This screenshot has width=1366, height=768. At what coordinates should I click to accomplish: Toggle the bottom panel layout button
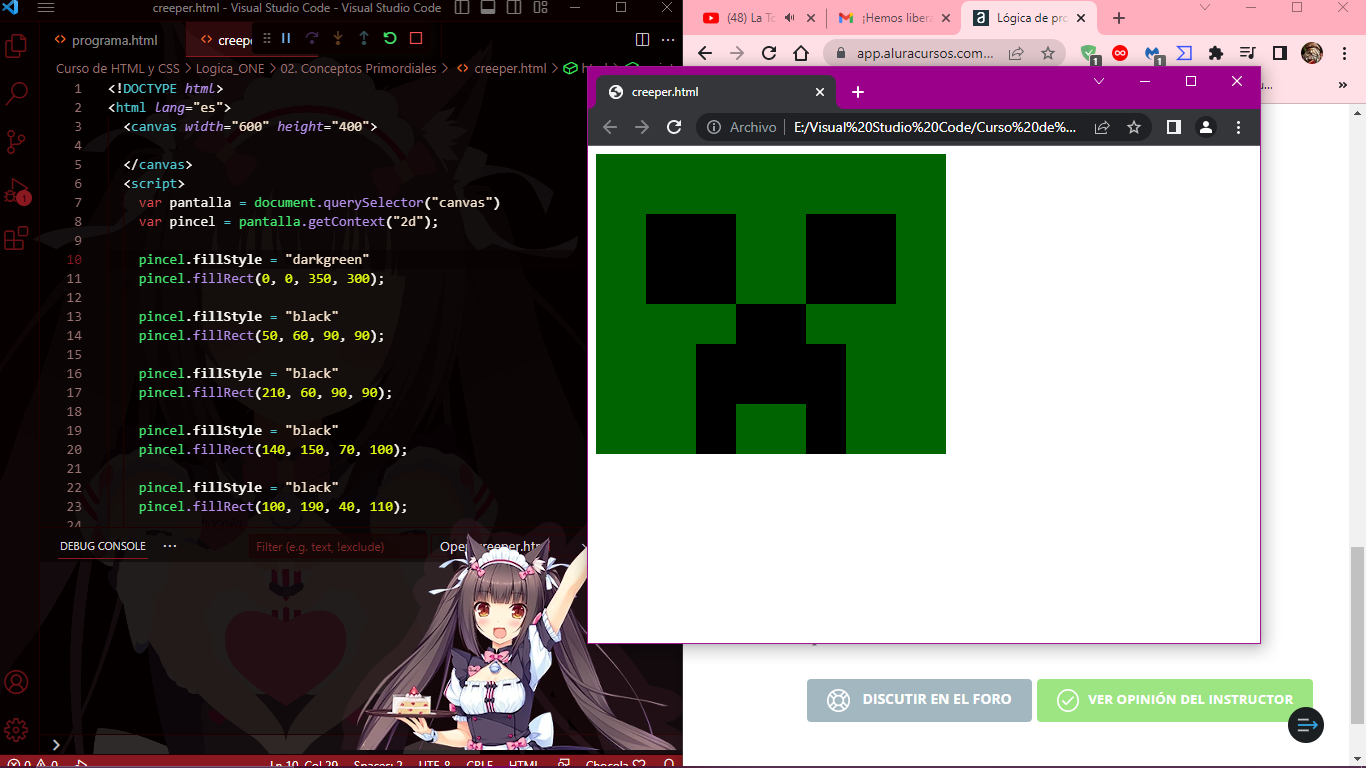click(x=487, y=8)
